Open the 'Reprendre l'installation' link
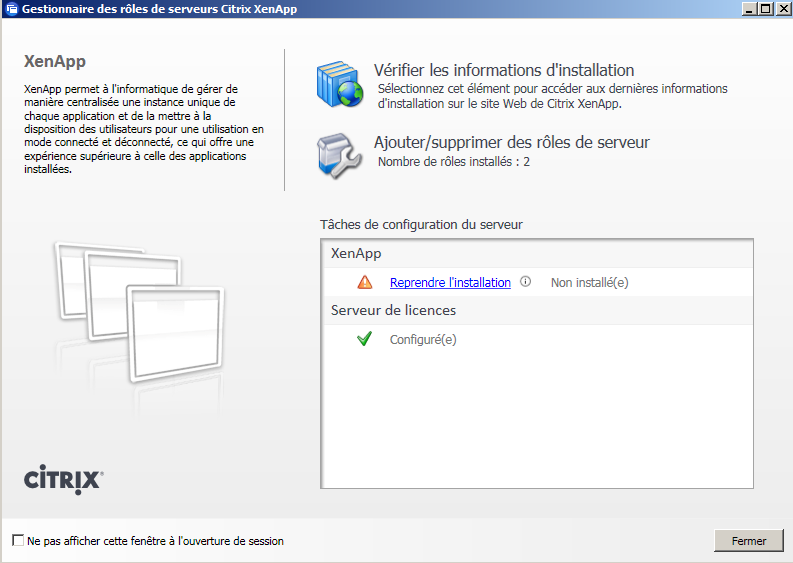This screenshot has width=793, height=563. pyautogui.click(x=450, y=283)
